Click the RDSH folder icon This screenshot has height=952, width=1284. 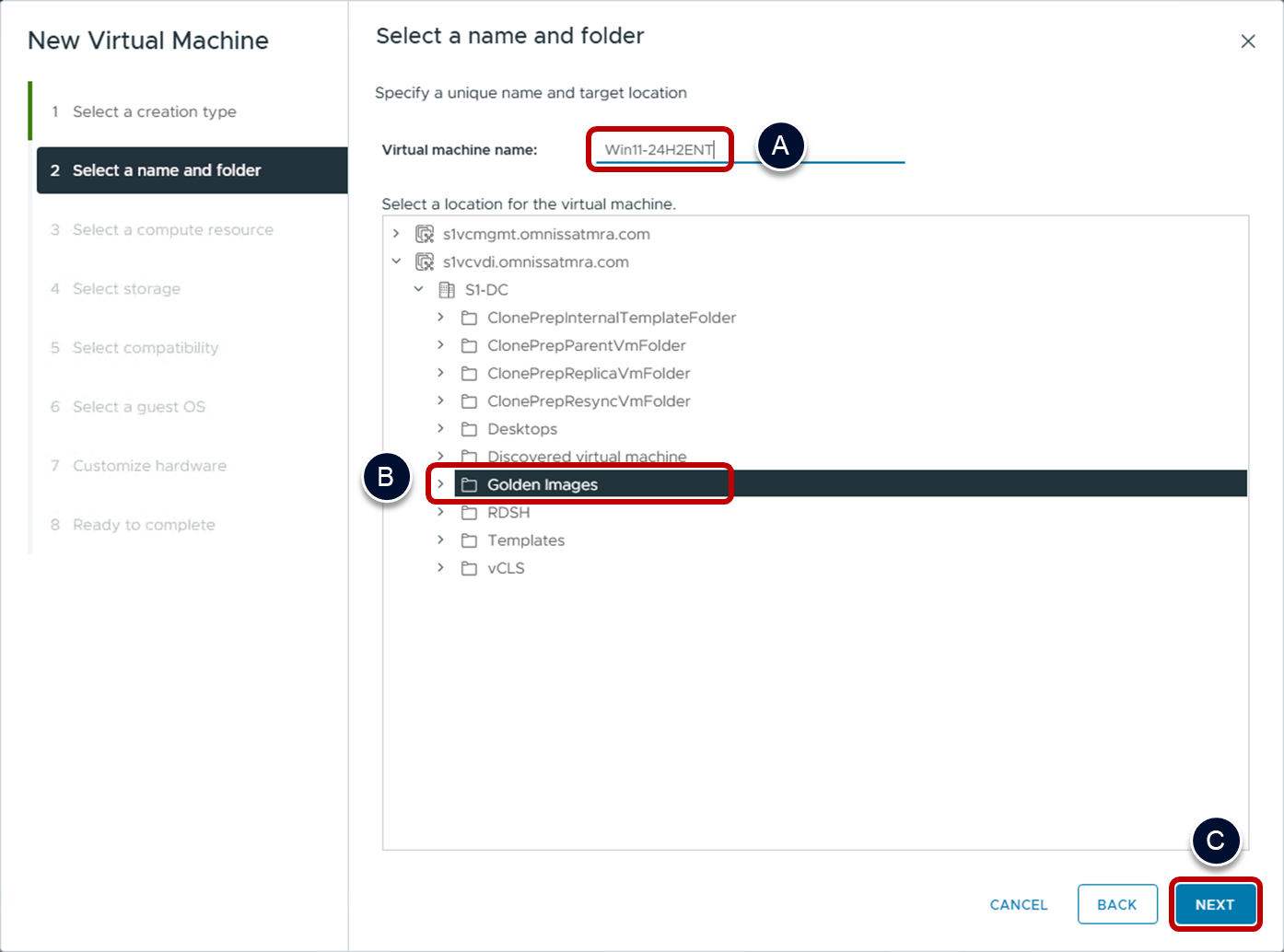tap(469, 513)
